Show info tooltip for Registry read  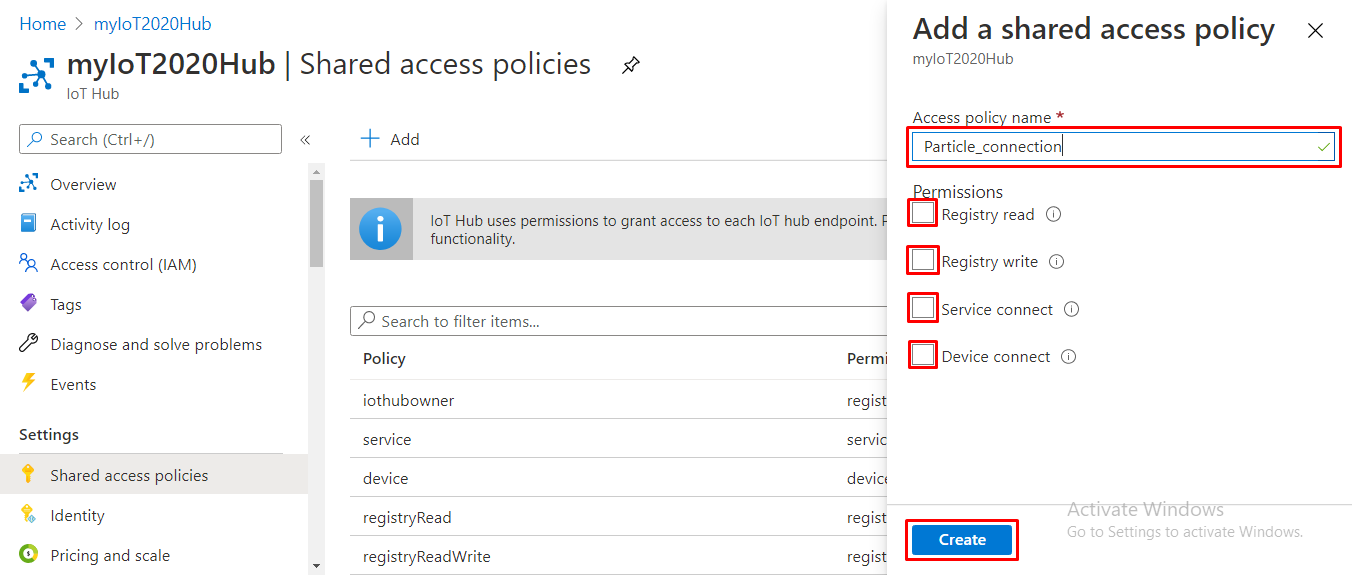coord(1053,214)
